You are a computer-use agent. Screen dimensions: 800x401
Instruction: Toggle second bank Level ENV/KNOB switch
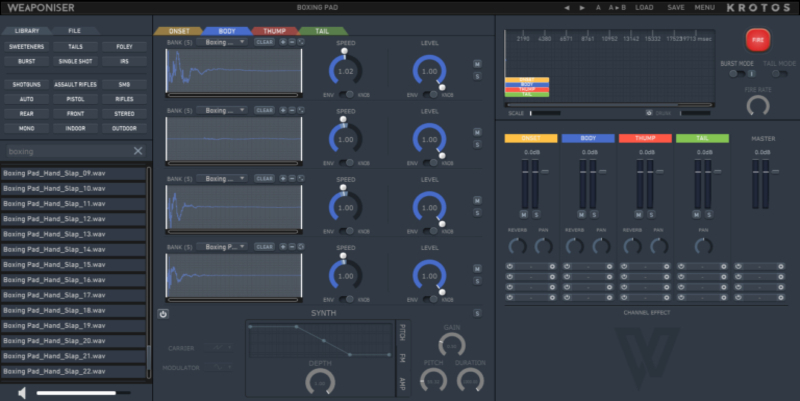[430, 163]
